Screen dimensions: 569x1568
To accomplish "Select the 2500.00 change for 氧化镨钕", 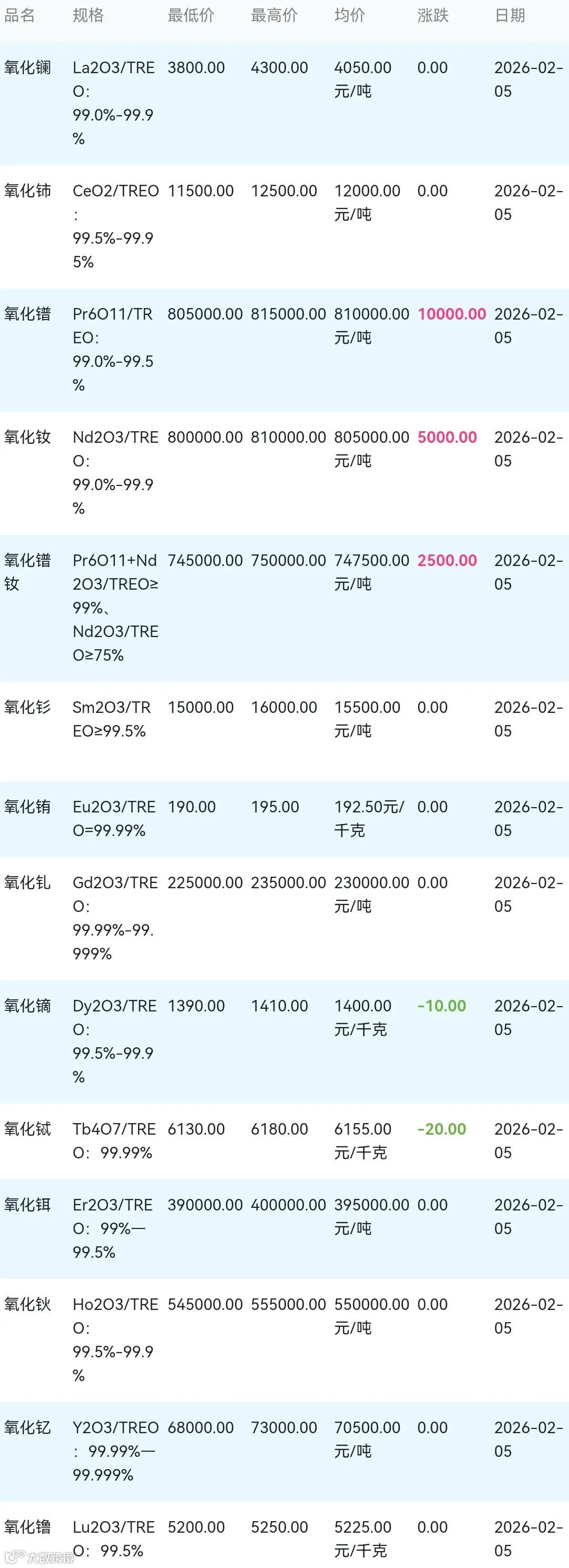I will coord(447,560).
